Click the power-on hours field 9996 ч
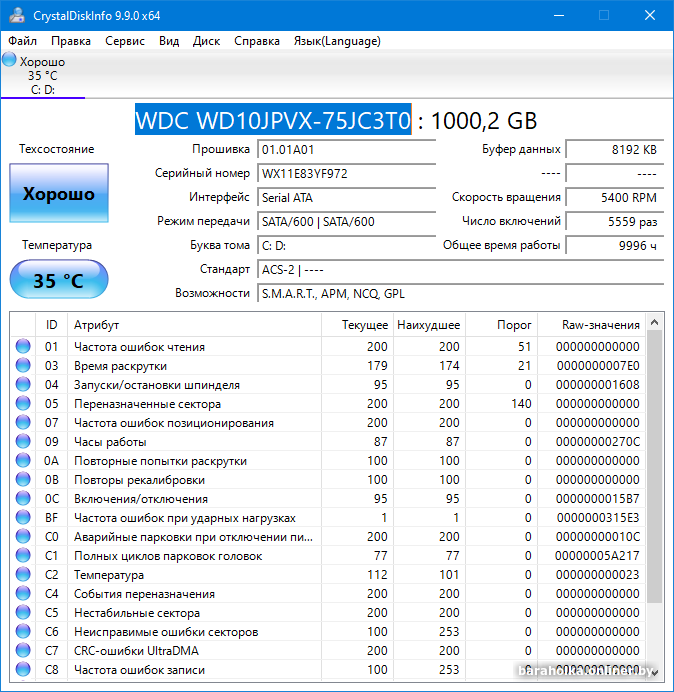Screen dimensions: 674x692 click(x=614, y=245)
